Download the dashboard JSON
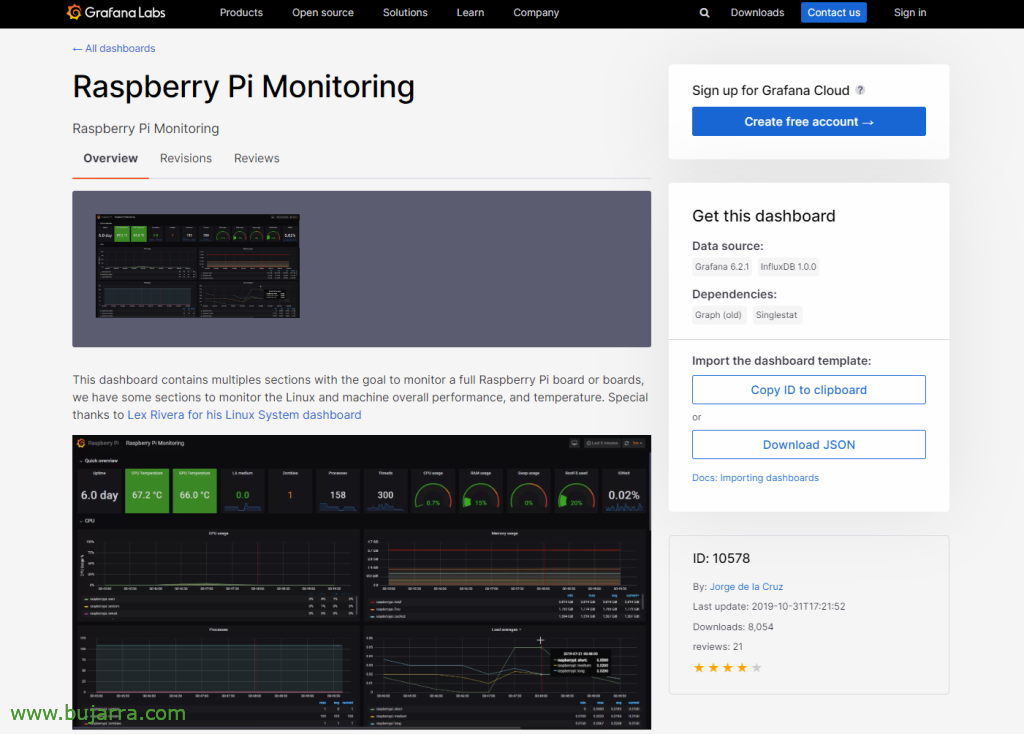The height and width of the screenshot is (734, 1024). [808, 444]
